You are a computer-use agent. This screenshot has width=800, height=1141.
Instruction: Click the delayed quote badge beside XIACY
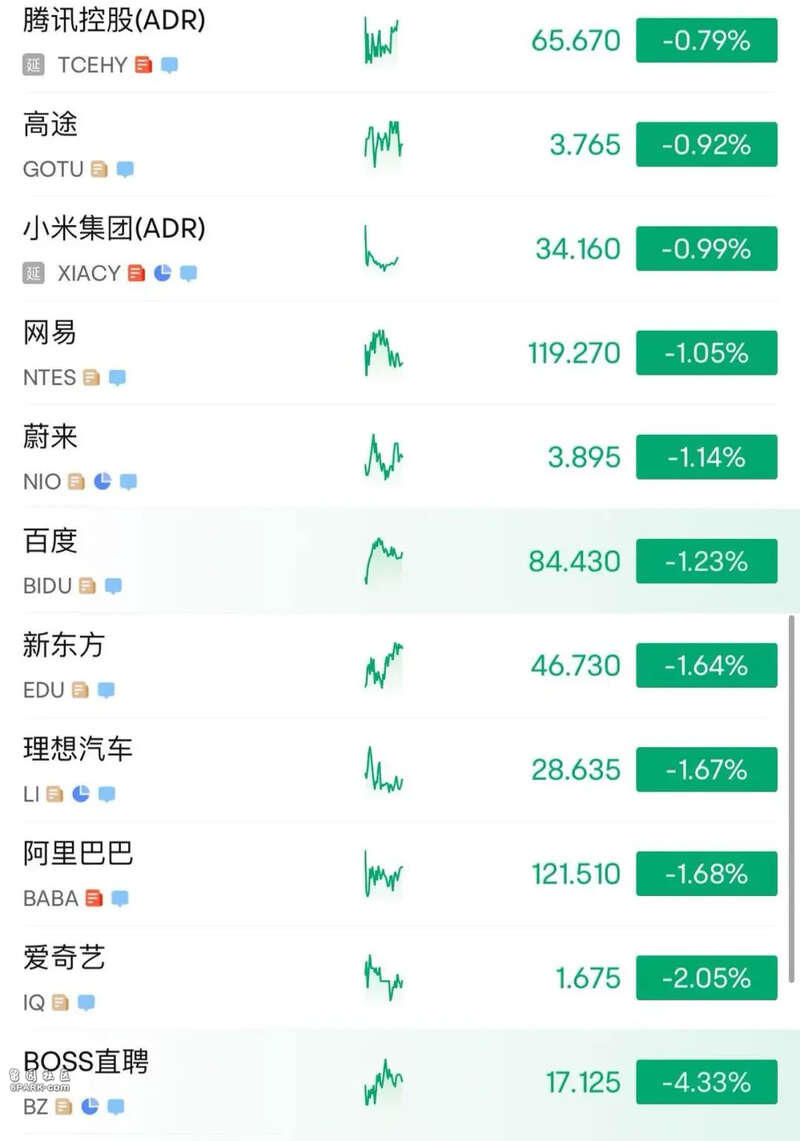pyautogui.click(x=33, y=273)
